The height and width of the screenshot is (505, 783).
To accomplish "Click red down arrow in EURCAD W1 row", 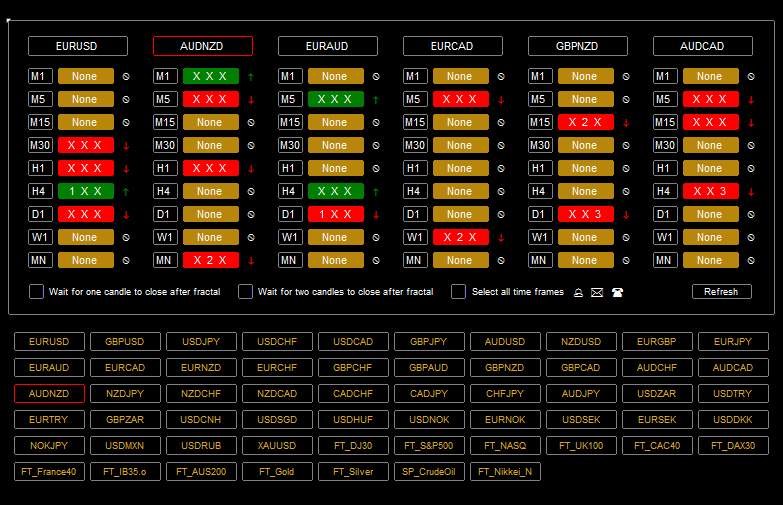I will tap(501, 237).
